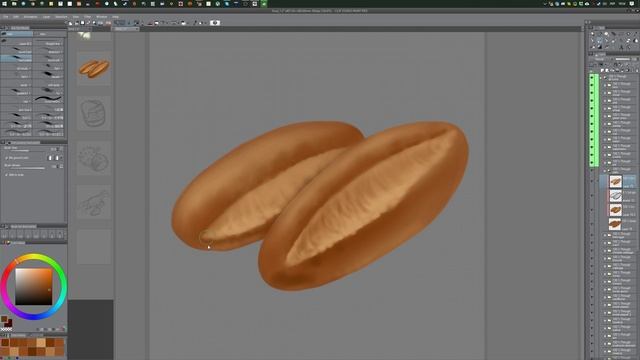This screenshot has height=360, width=640.
Task: Switch to the first brush group tab
Action: tap(17, 34)
